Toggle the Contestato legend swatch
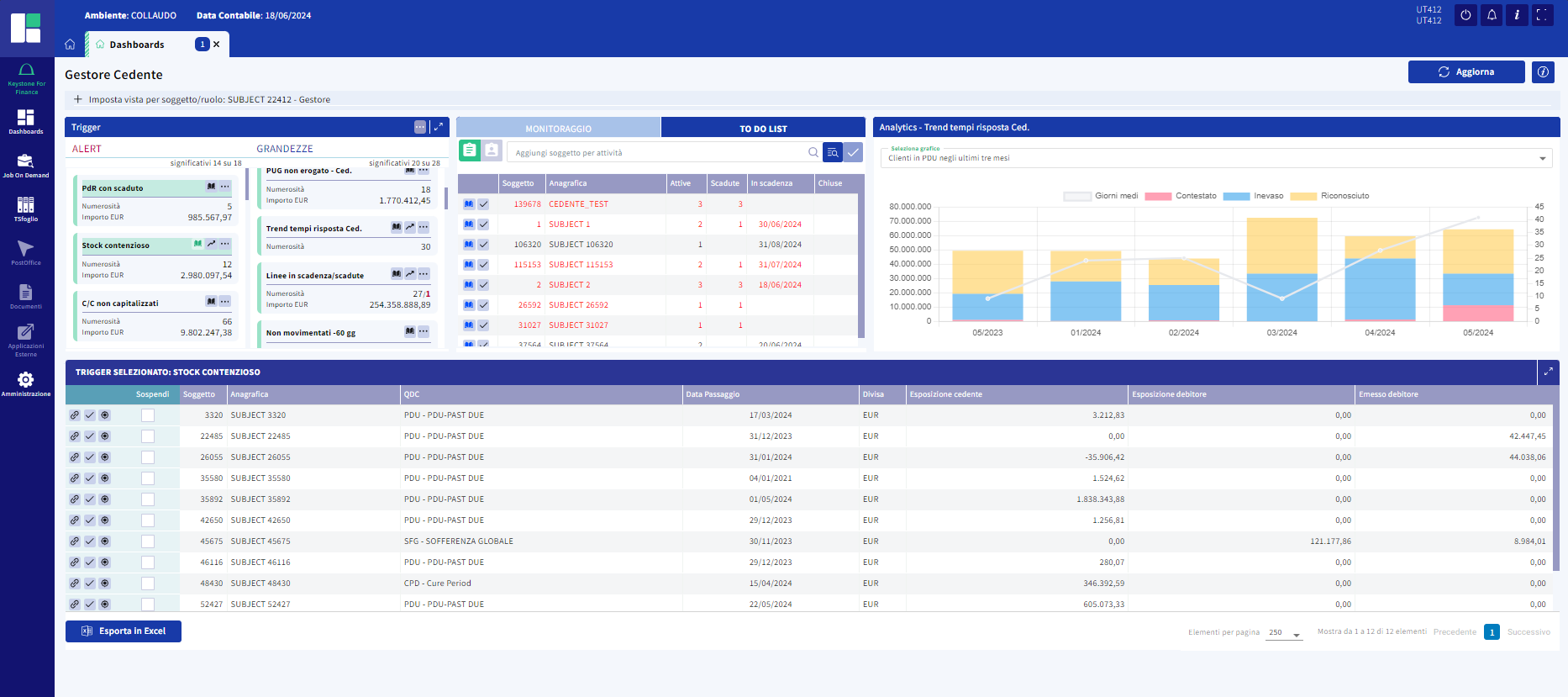The image size is (1568, 697). [x=1158, y=196]
